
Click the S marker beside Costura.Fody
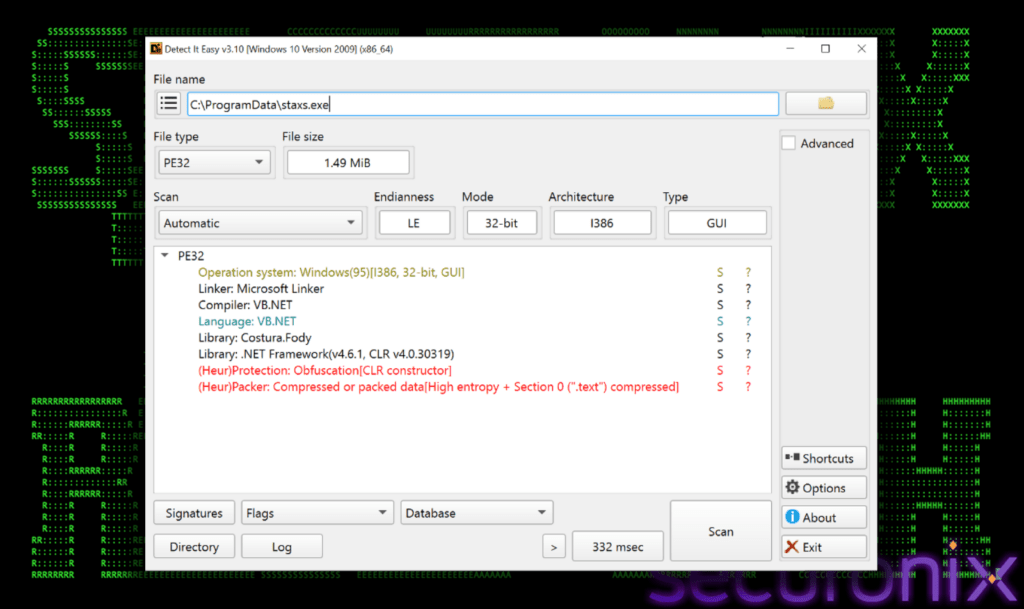coord(719,338)
